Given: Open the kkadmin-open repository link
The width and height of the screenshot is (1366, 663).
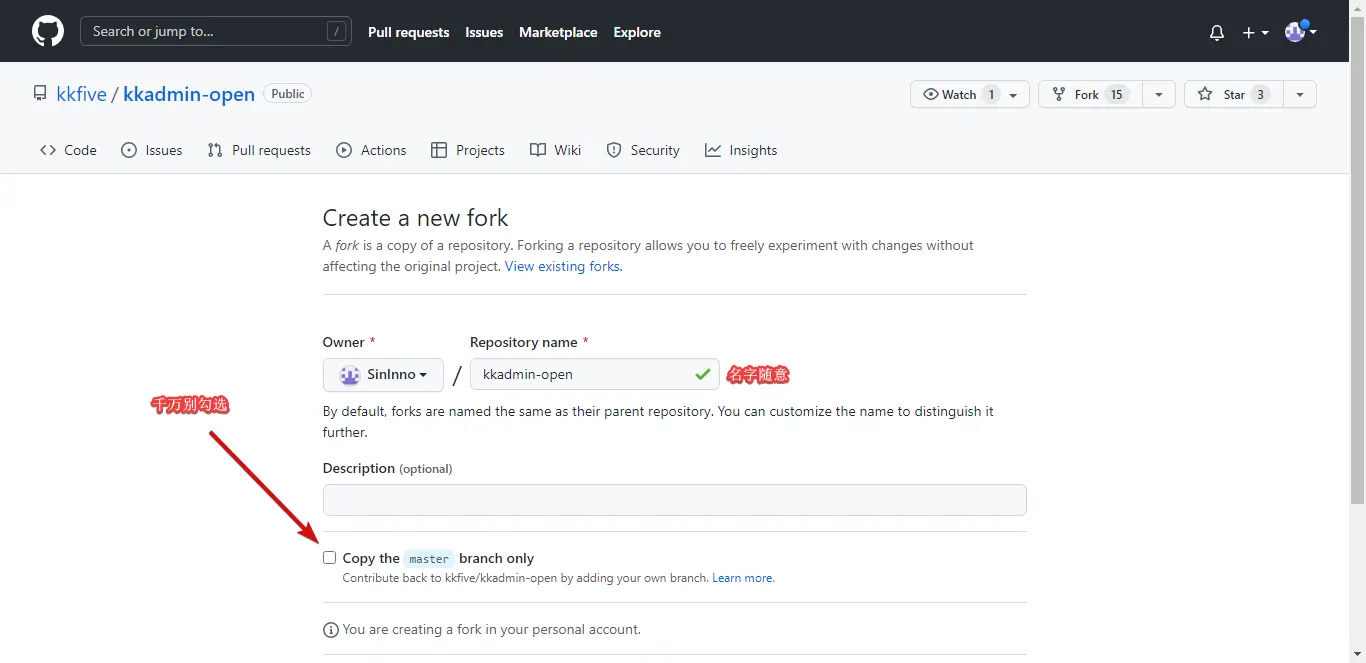Looking at the screenshot, I should coord(189,94).
